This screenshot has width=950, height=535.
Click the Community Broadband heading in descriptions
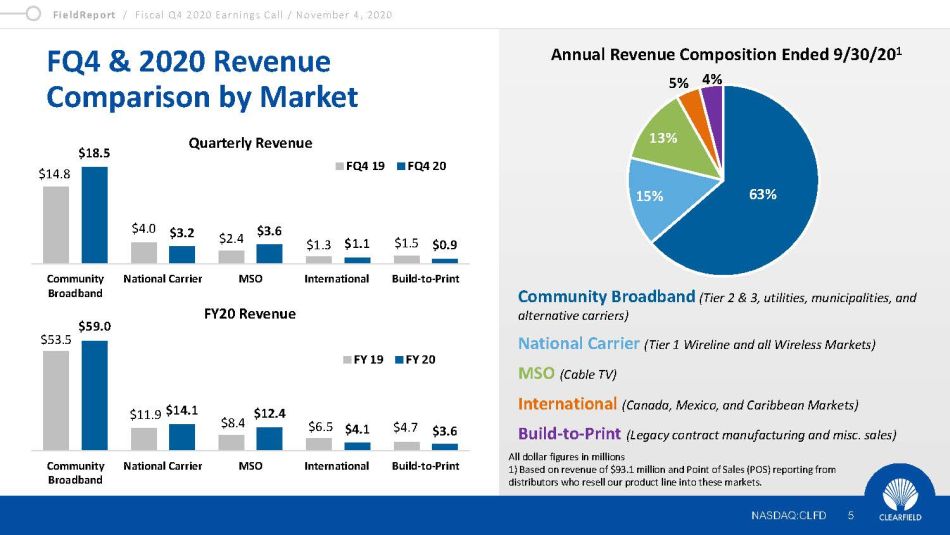point(606,297)
